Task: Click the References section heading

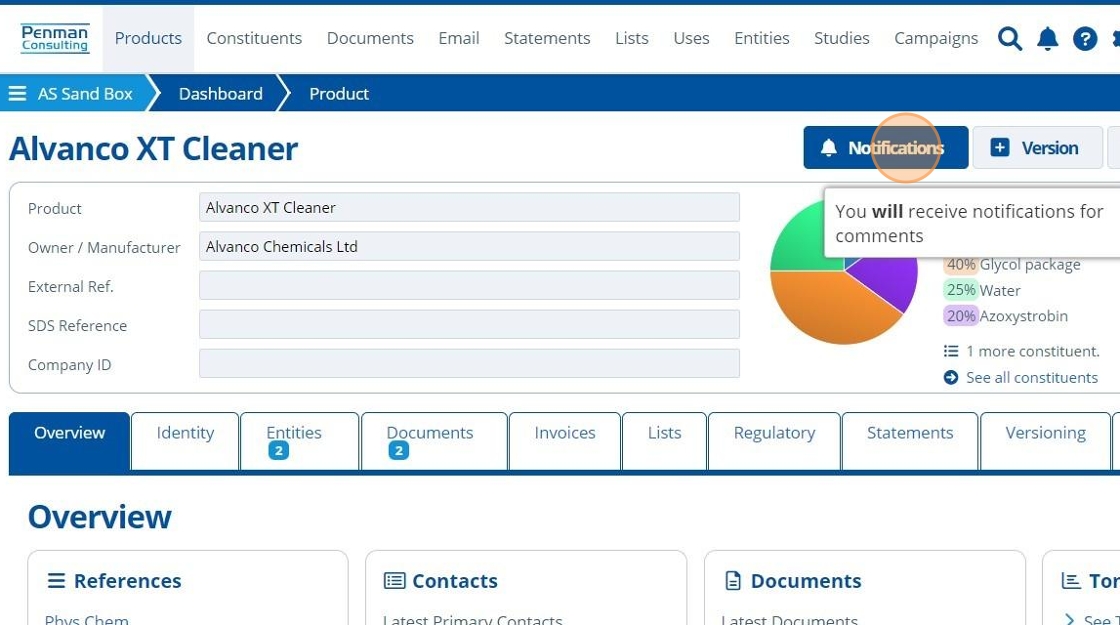Action: 127,581
